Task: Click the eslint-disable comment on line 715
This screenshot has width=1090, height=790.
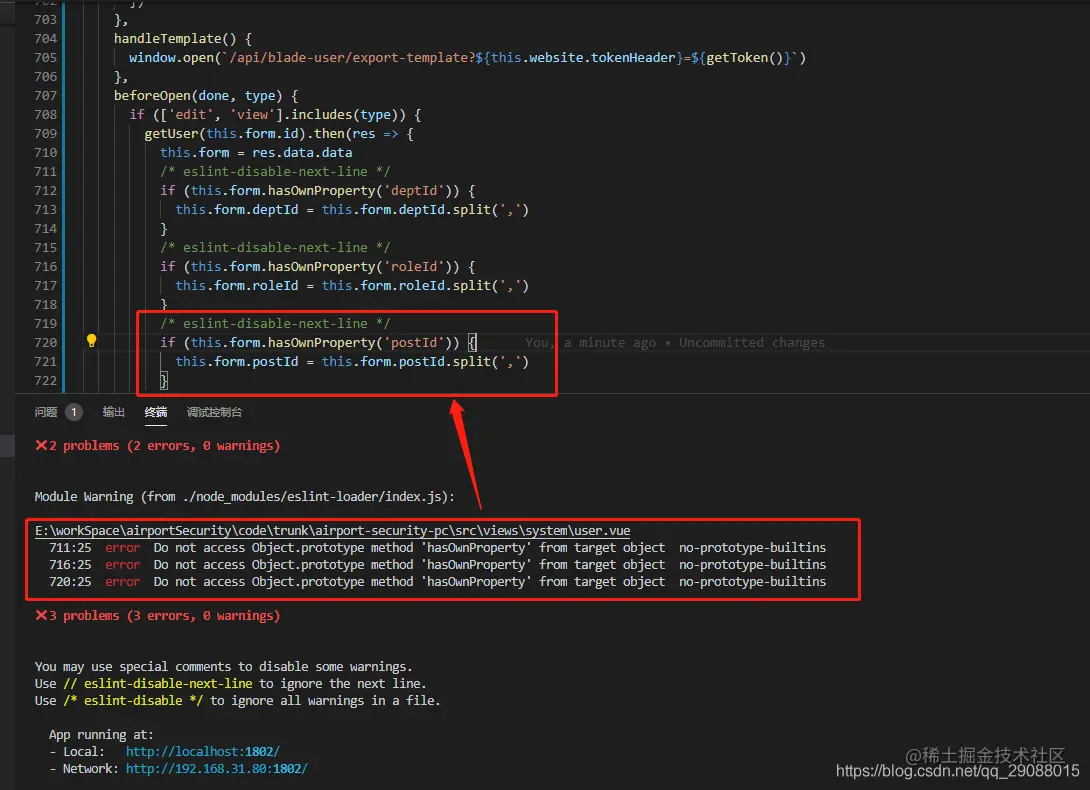Action: (x=275, y=248)
